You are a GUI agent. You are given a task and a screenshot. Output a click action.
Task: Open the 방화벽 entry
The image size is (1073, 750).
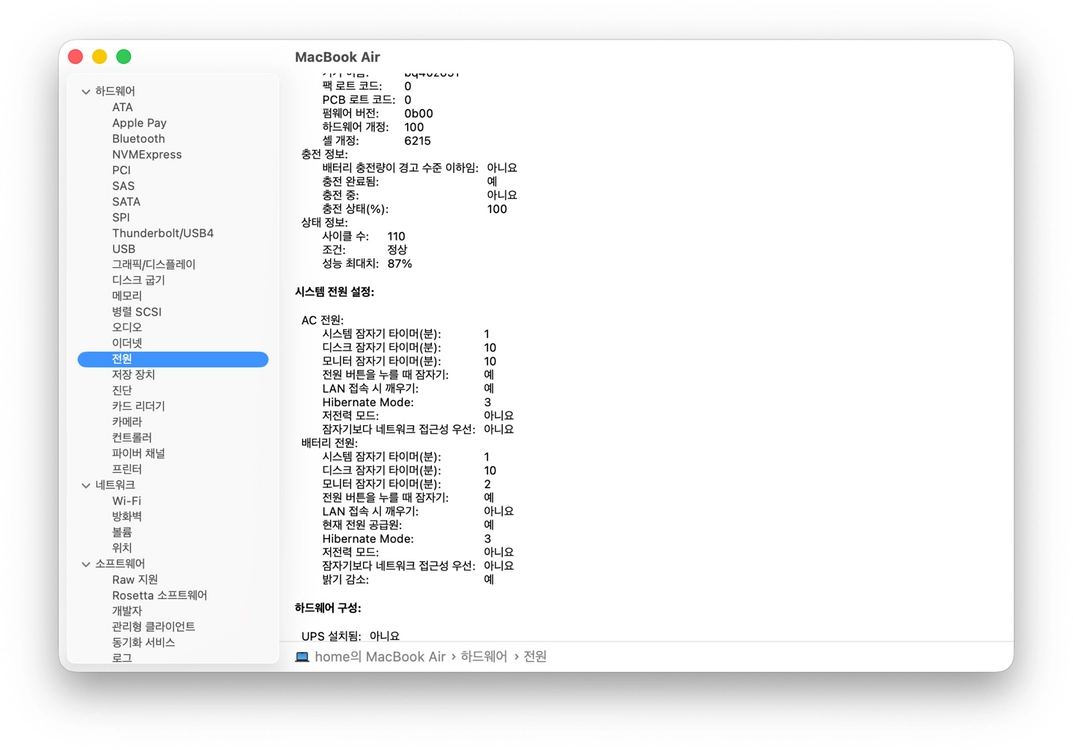pyautogui.click(x=127, y=517)
